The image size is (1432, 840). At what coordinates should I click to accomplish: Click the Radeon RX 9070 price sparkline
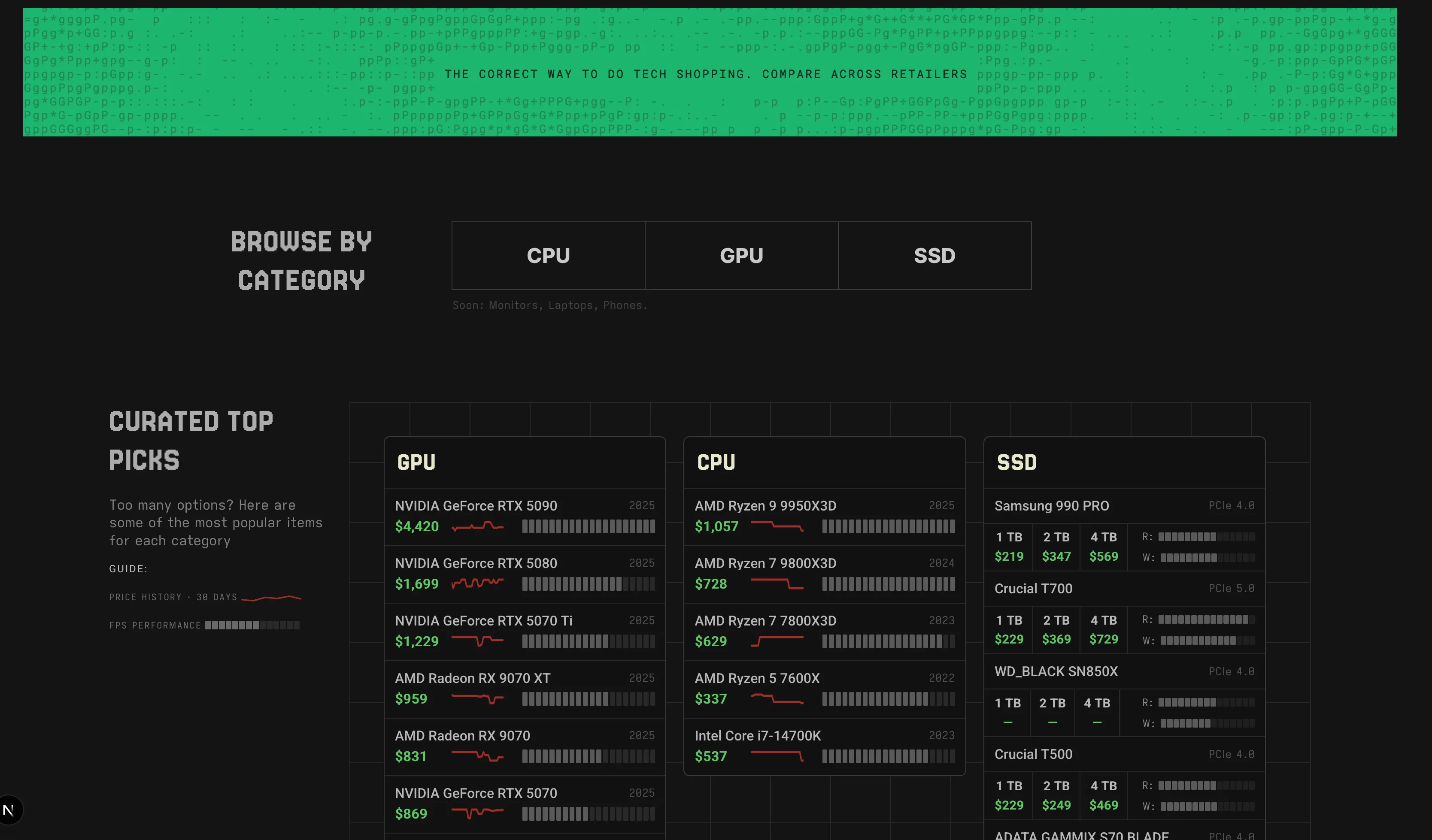coord(477,756)
